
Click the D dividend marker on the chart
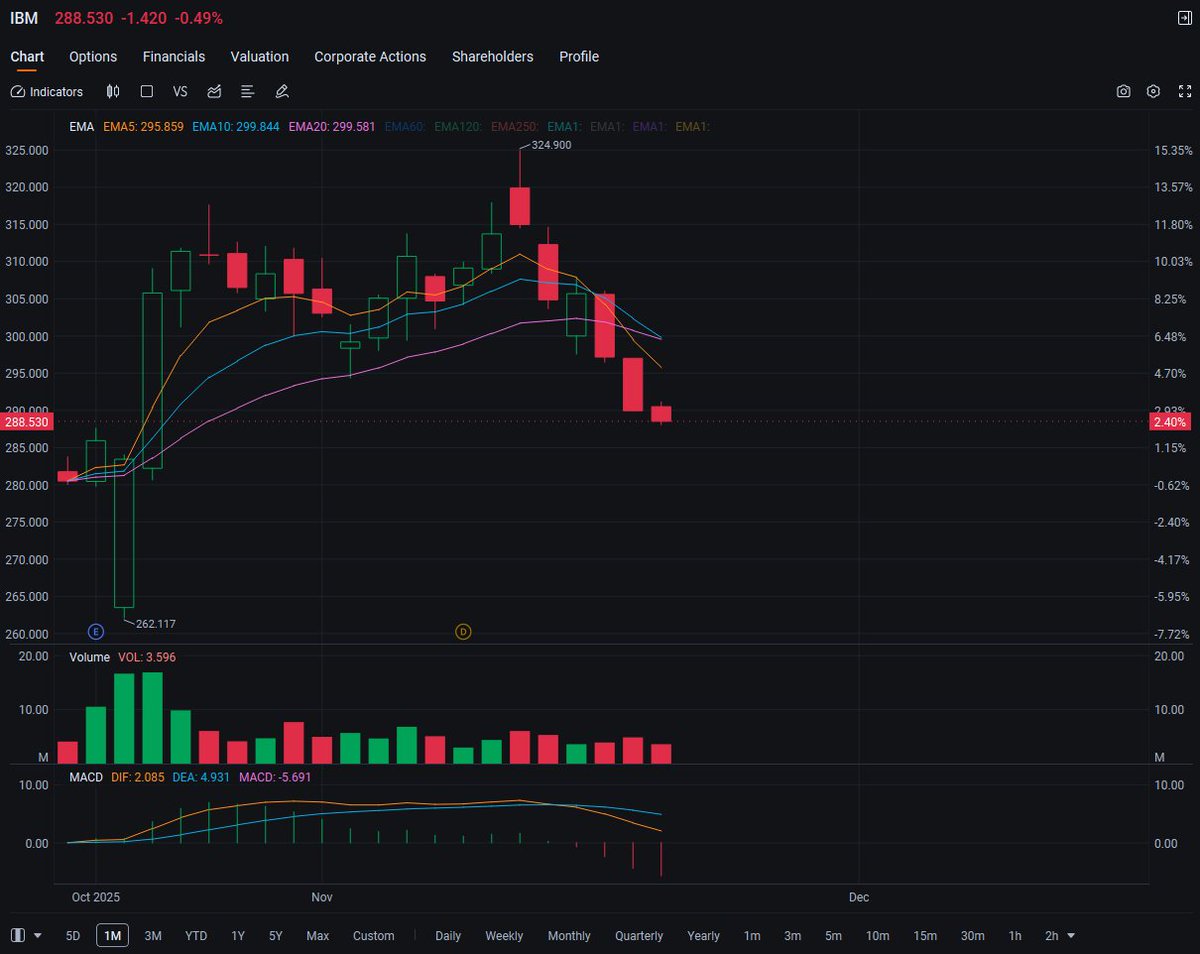(x=463, y=631)
